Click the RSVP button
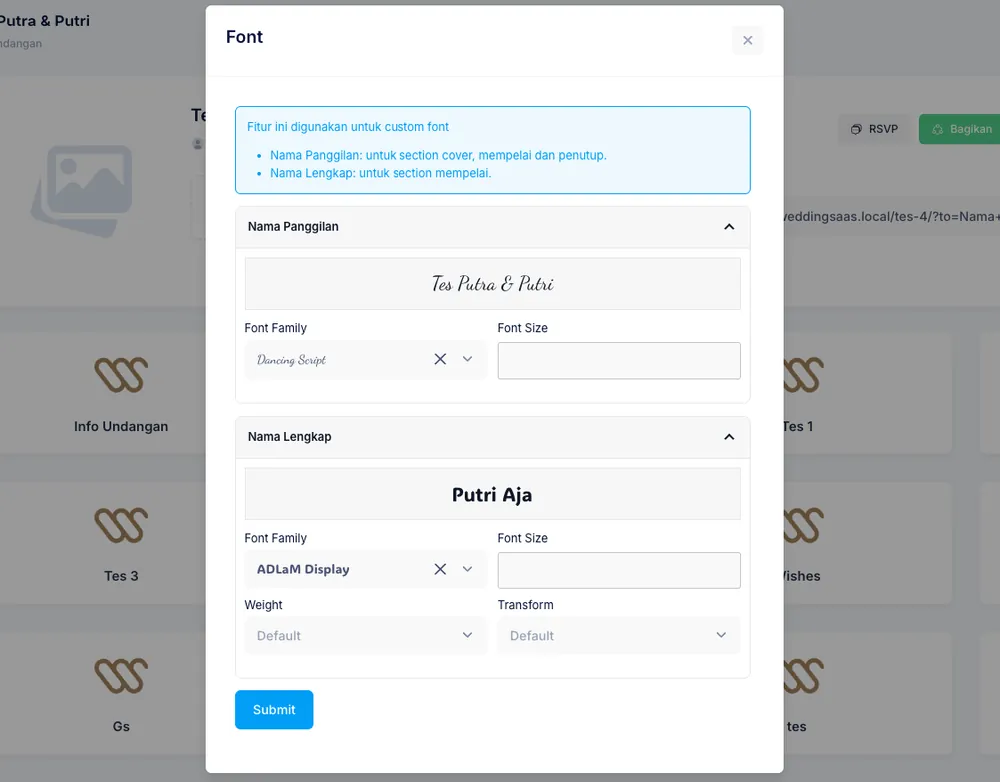Screen dimensions: 1000x782 (874, 129)
